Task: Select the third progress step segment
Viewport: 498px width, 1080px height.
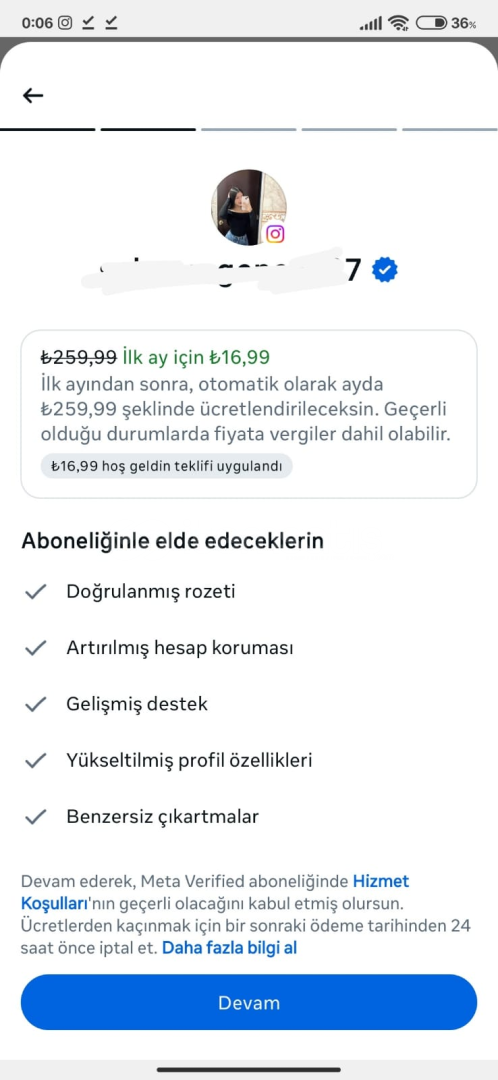Action: [249, 129]
